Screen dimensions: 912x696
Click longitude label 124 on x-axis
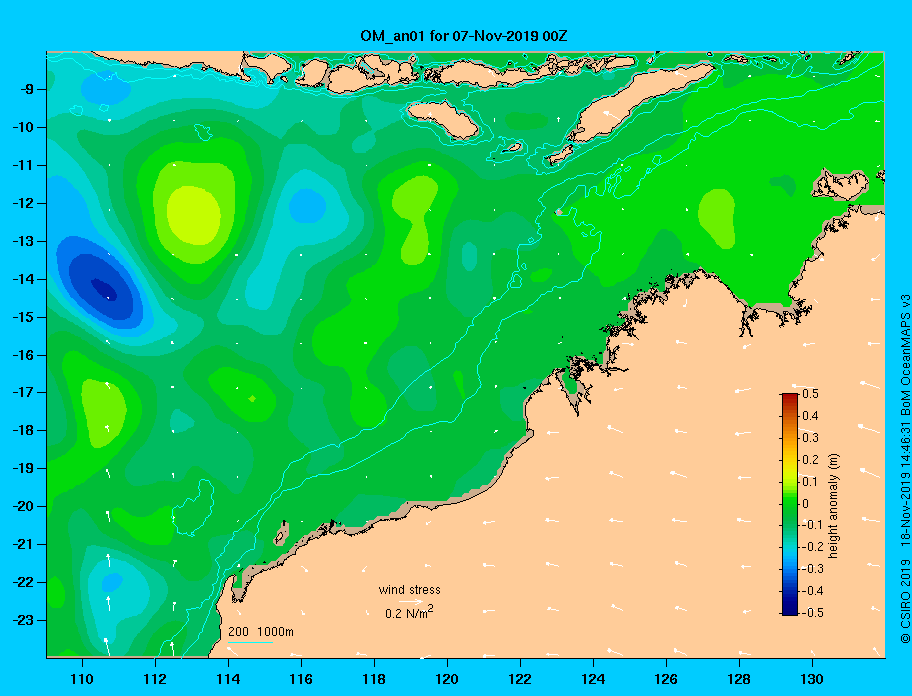point(593,679)
